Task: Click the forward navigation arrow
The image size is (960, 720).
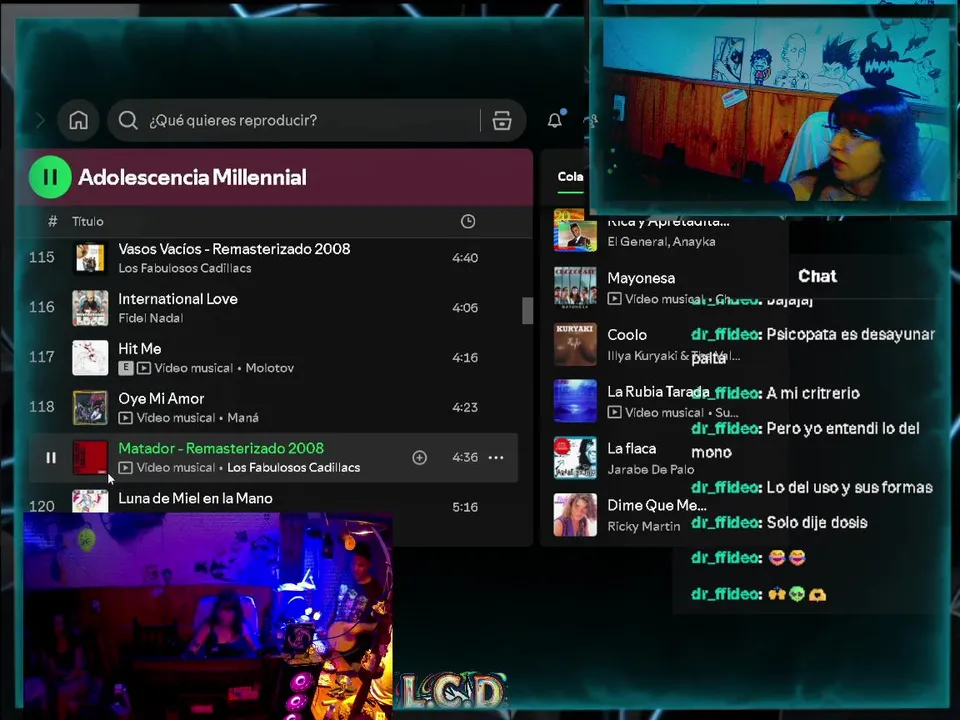Action: coord(40,120)
